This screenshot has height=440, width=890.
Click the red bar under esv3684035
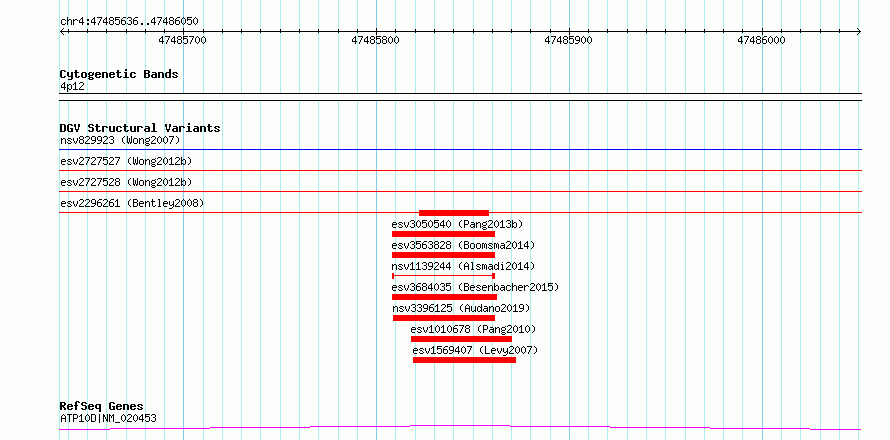point(444,297)
